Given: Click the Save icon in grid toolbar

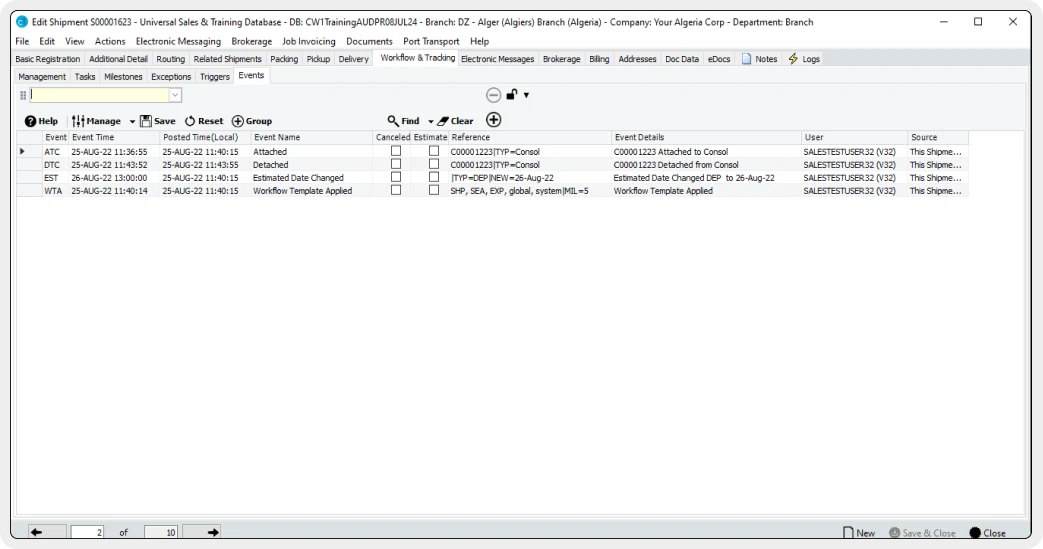Looking at the screenshot, I should click(145, 121).
